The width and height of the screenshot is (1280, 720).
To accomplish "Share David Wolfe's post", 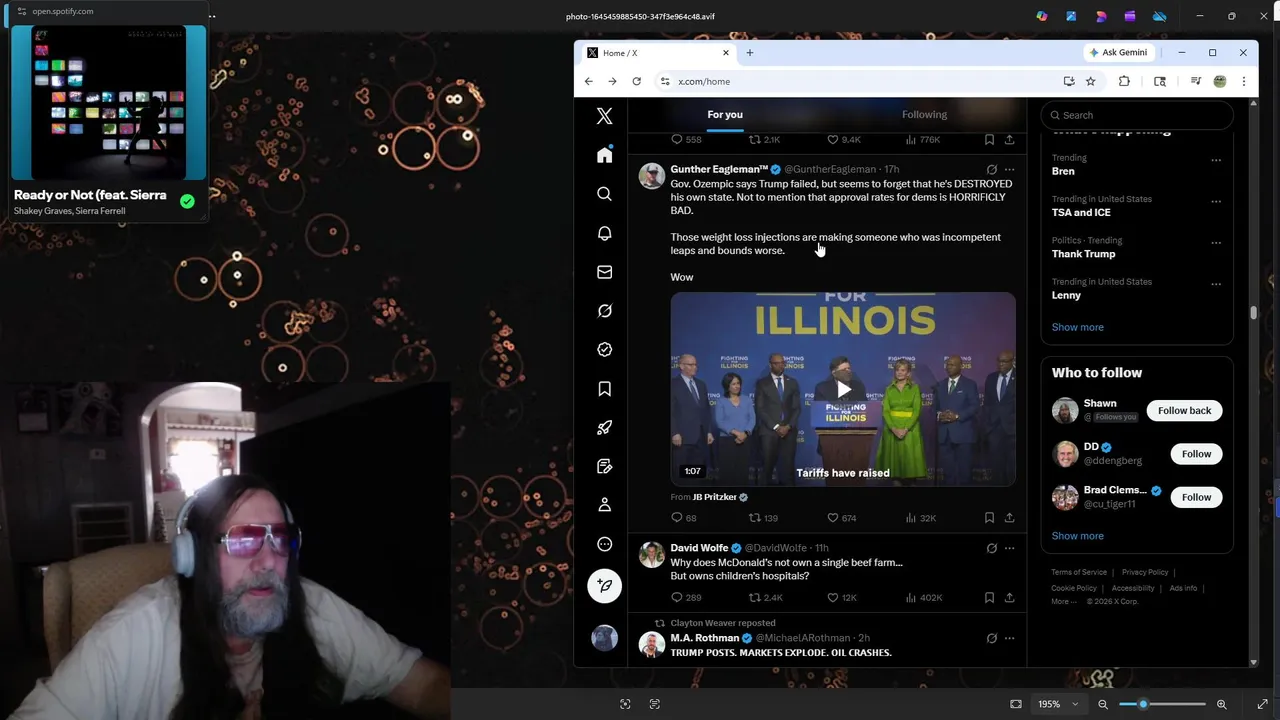I will click(x=1009, y=597).
